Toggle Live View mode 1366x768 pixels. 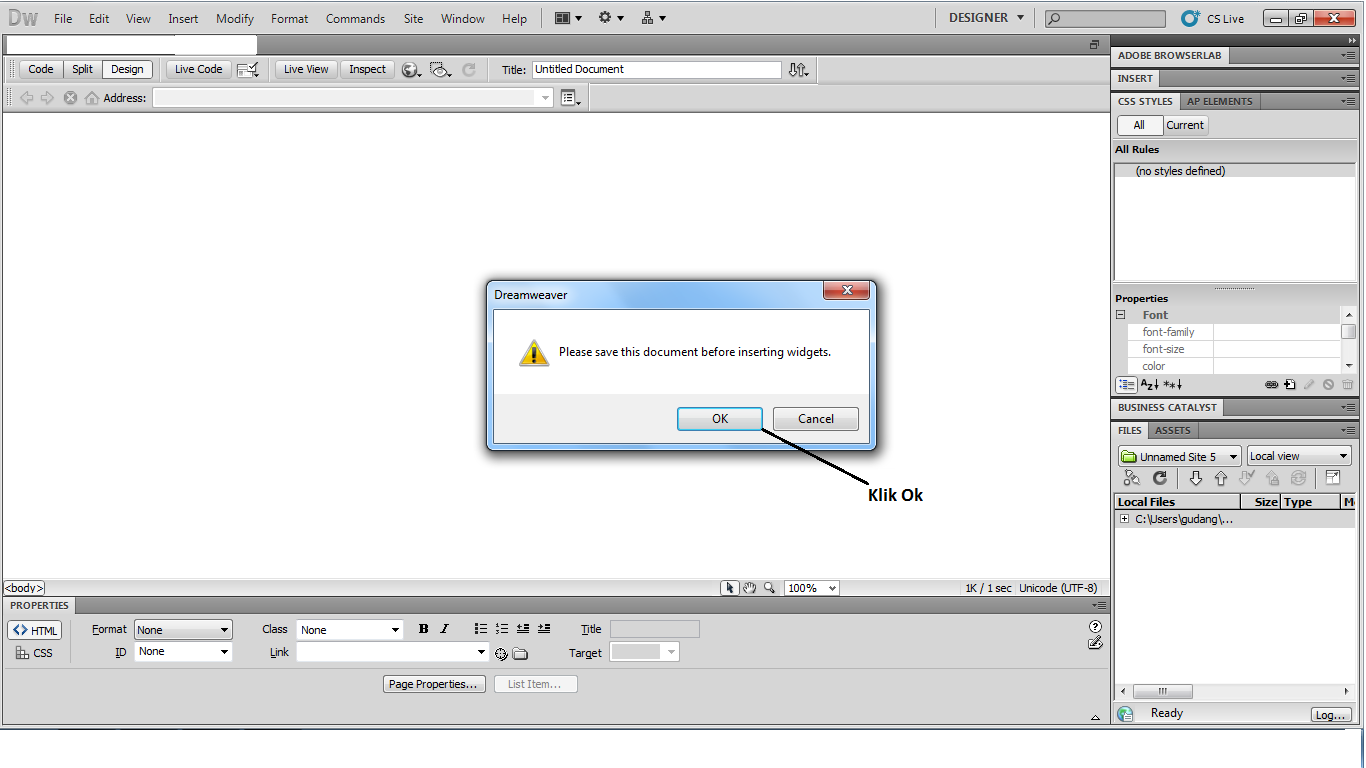click(306, 69)
